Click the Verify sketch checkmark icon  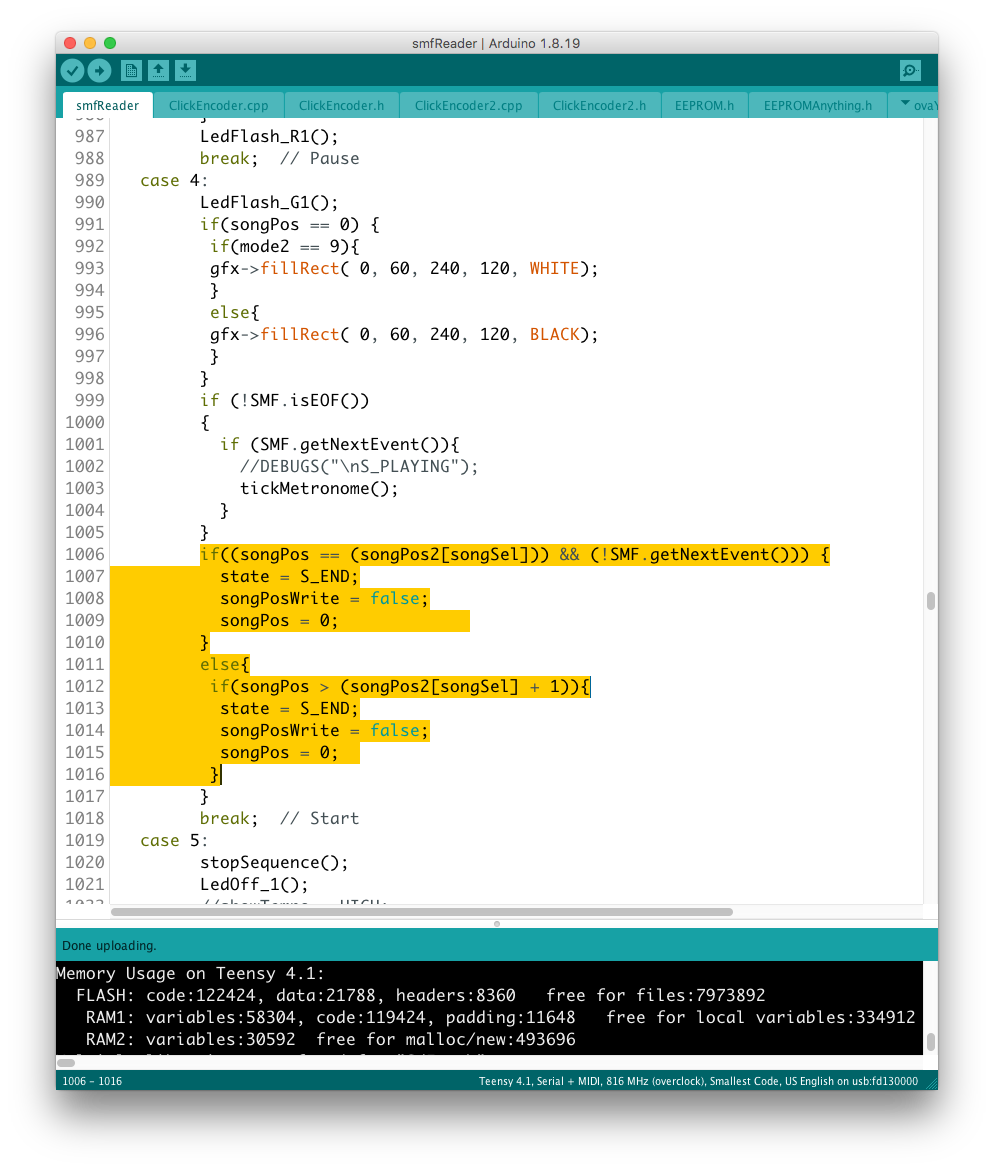72,70
